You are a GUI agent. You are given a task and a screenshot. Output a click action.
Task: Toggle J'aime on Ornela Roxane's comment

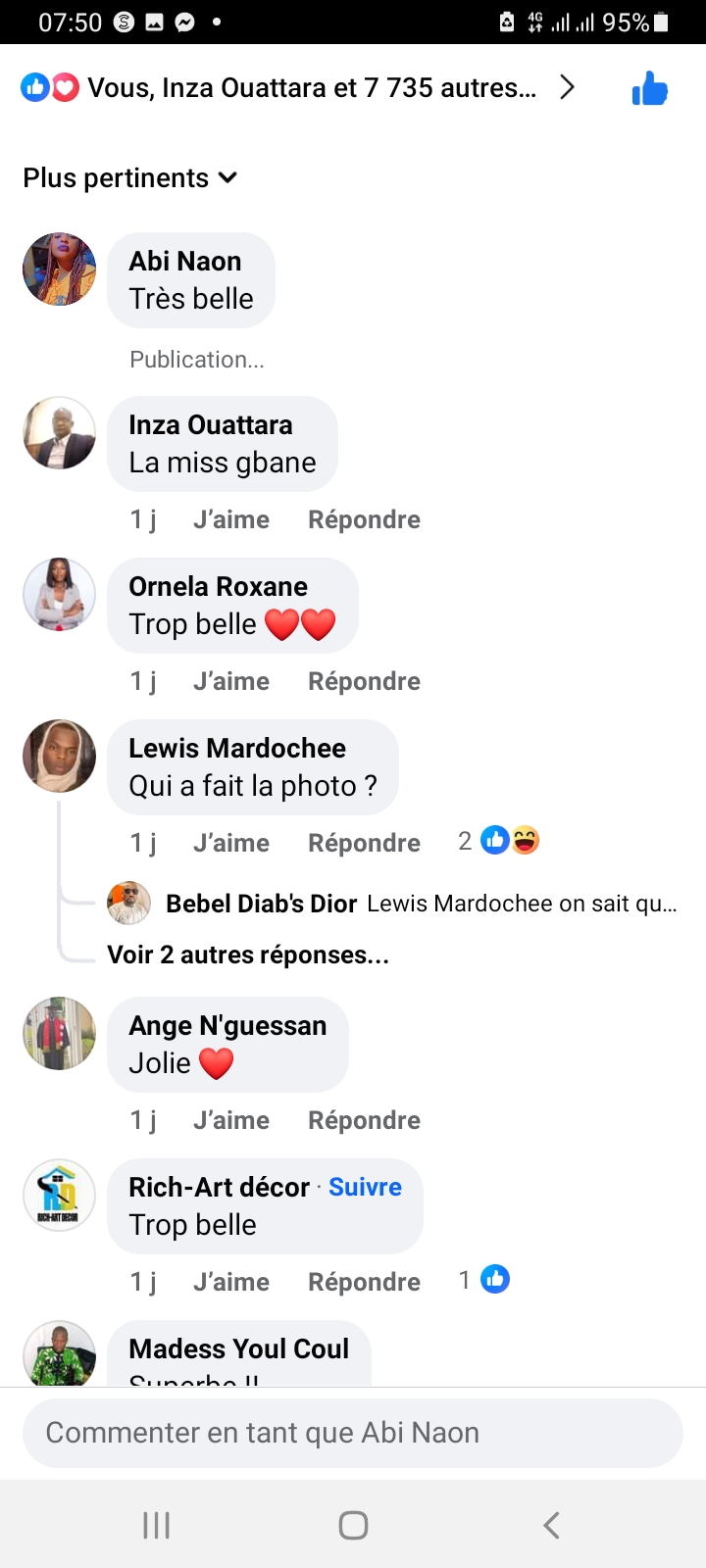point(231,681)
